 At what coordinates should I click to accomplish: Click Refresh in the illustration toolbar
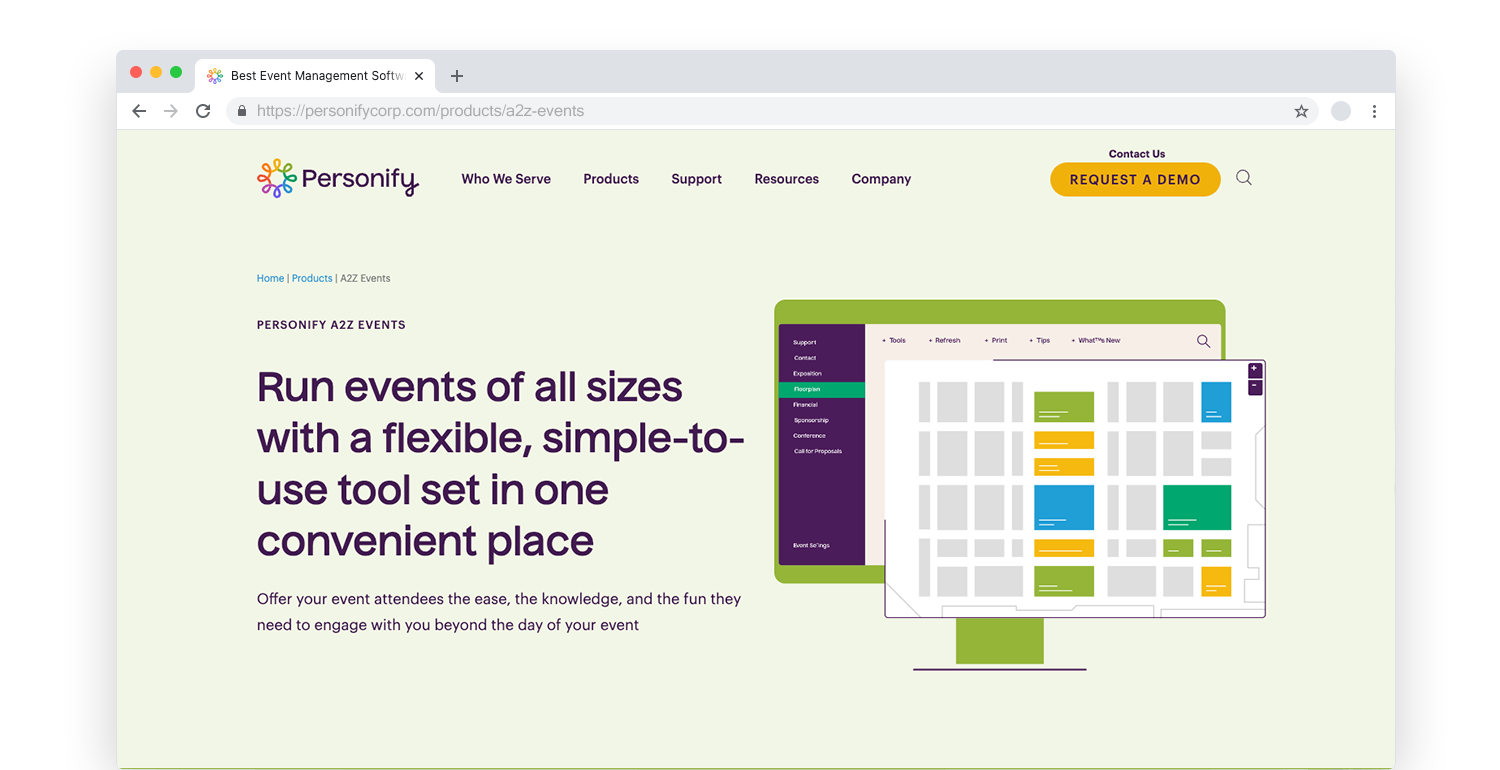[944, 341]
